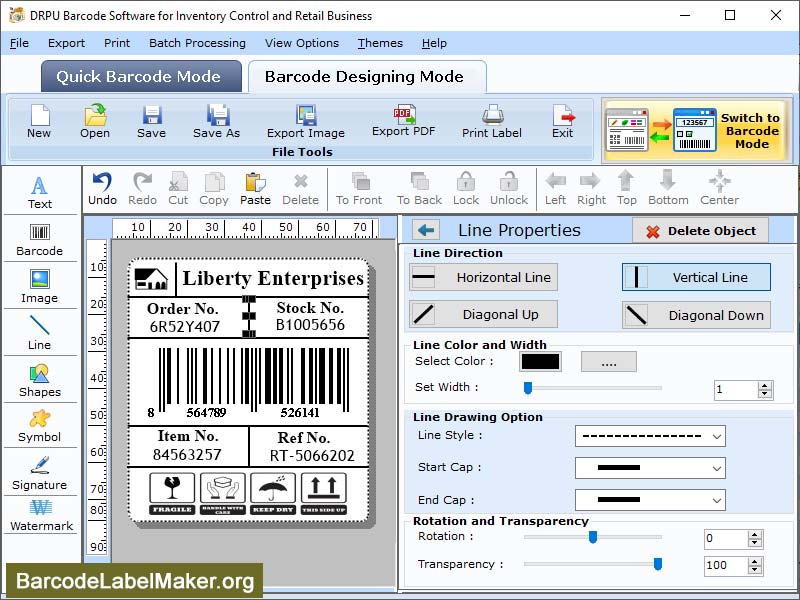
Task: Open the End Cap dropdown
Action: pyautogui.click(x=650, y=500)
